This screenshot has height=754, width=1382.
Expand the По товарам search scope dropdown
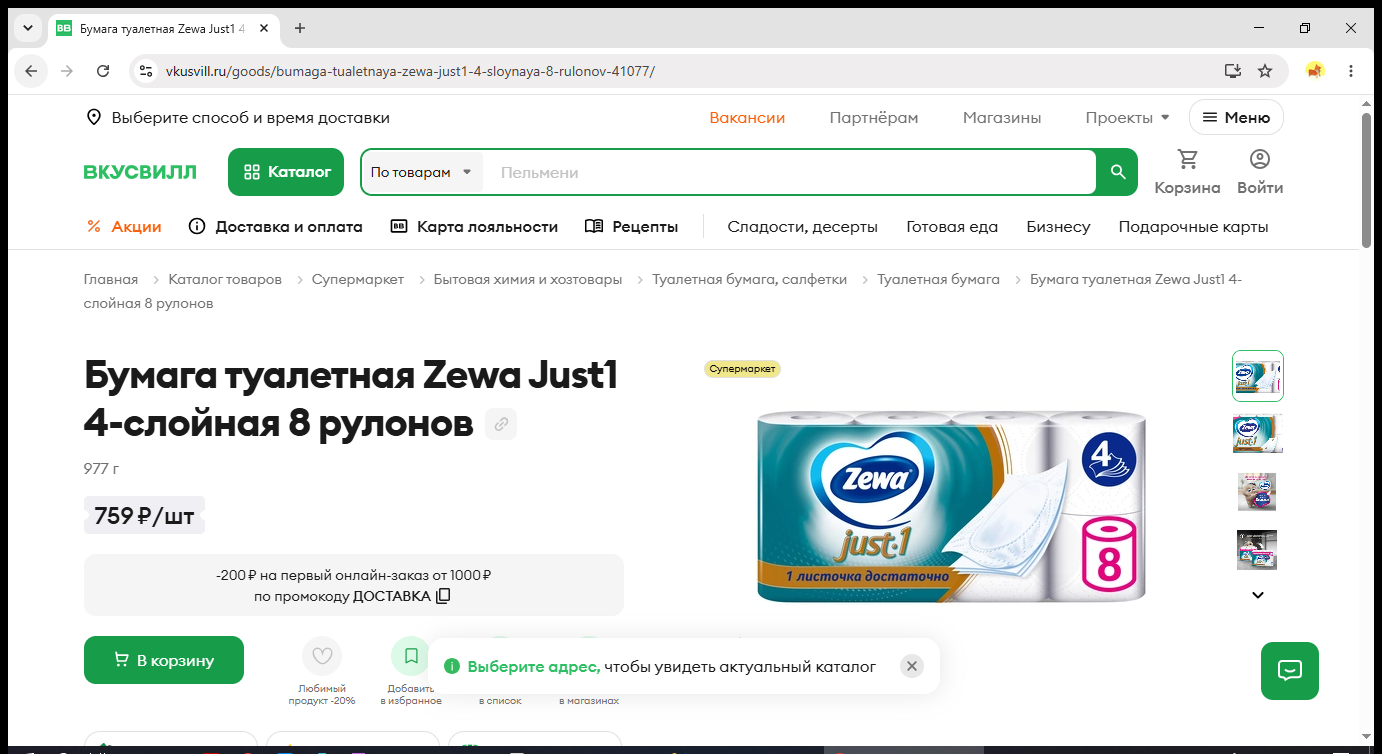point(422,172)
